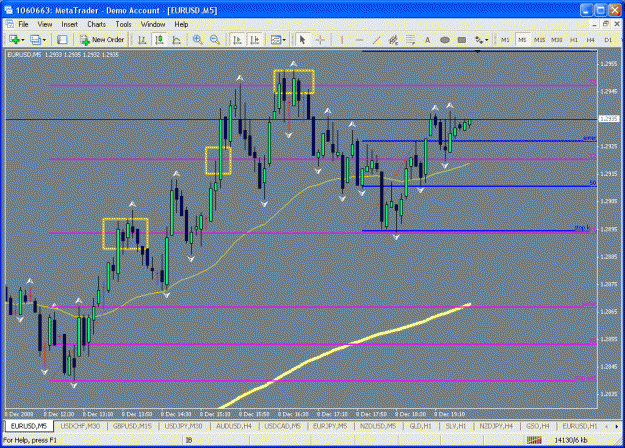Switch to M1 timeframe
The height and width of the screenshot is (448, 625).
tap(505, 40)
